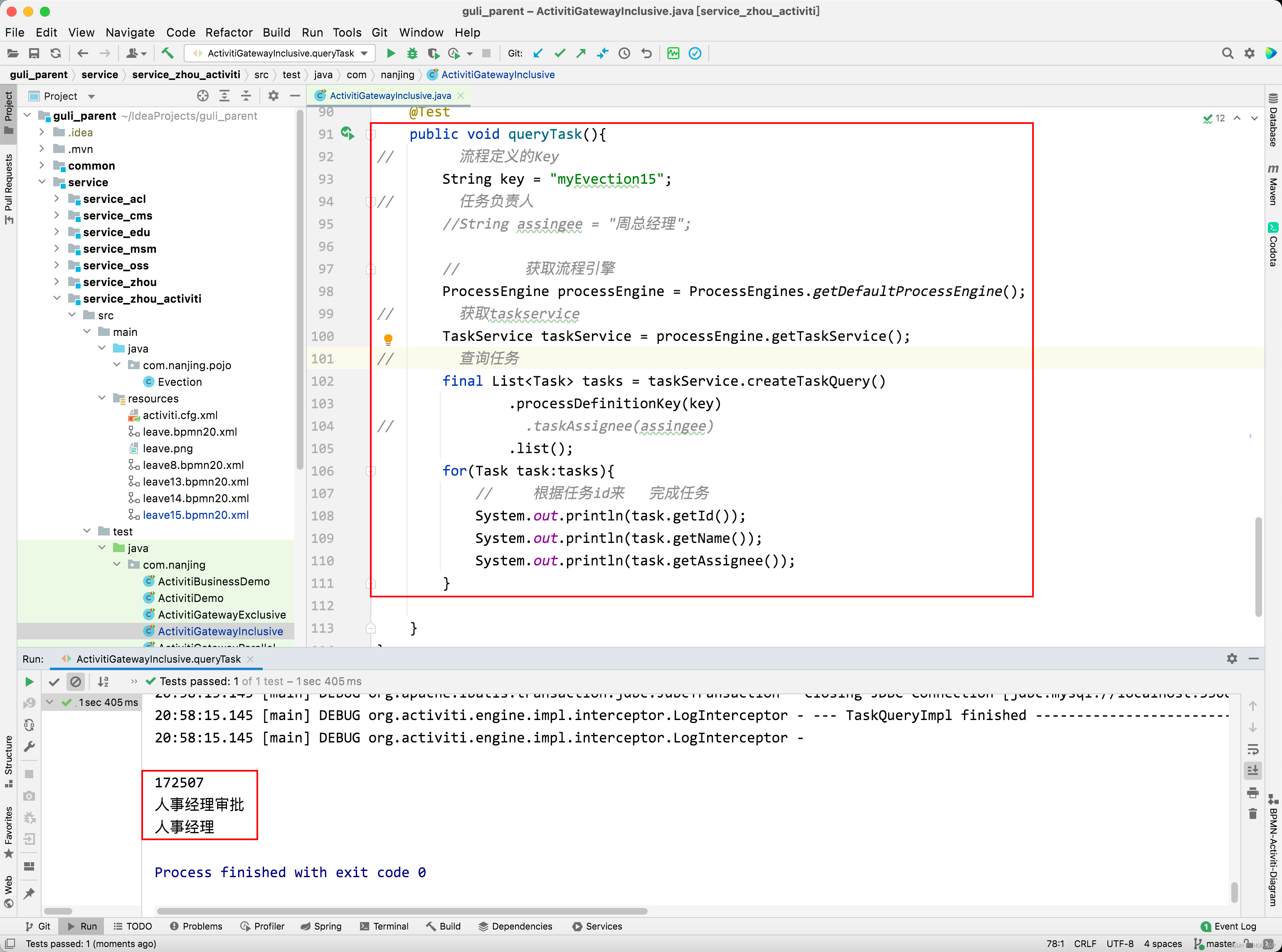Click the Git push arrow icon

pos(581,54)
